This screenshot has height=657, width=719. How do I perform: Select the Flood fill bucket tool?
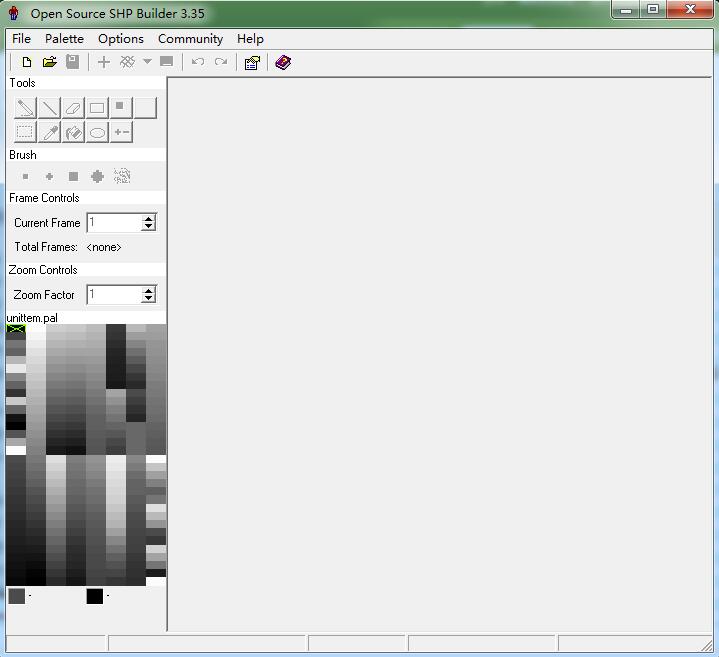click(x=73, y=132)
